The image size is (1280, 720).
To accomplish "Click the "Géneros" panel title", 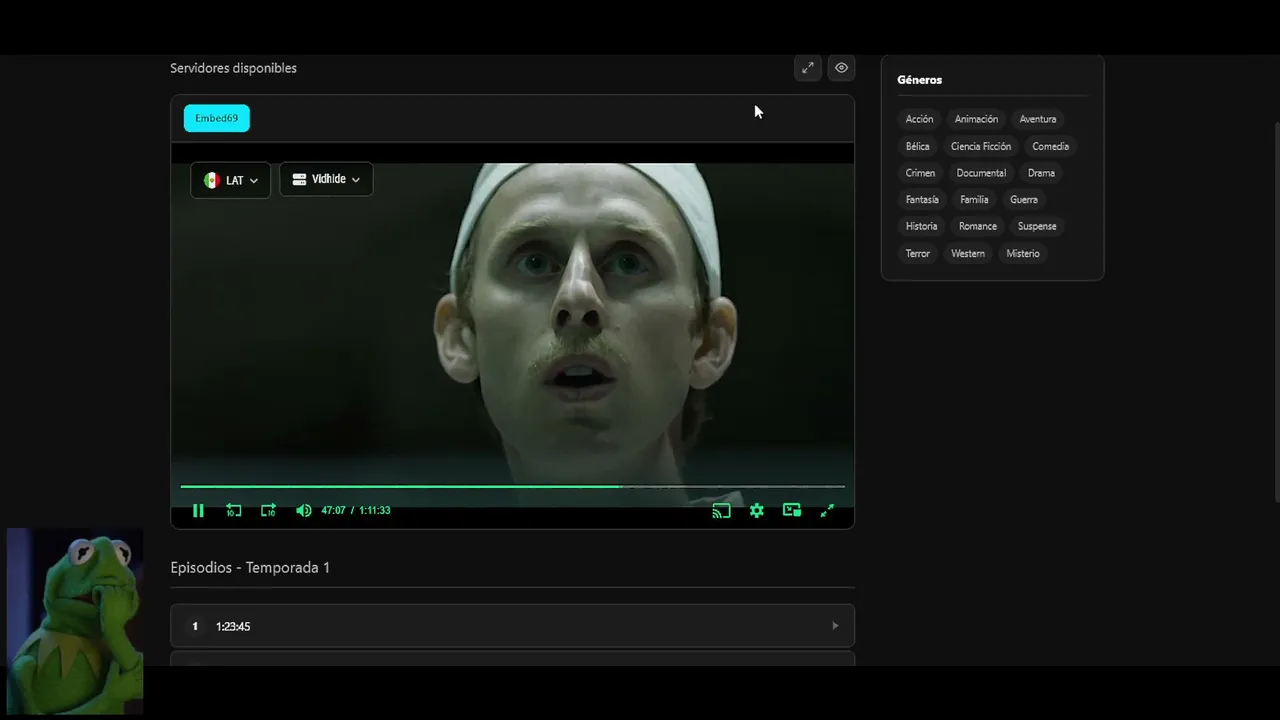I will click(920, 80).
